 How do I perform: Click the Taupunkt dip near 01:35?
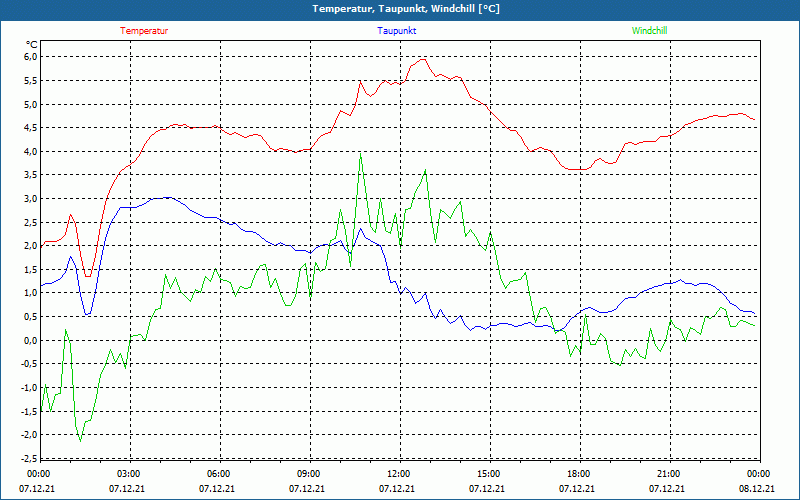[x=88, y=314]
